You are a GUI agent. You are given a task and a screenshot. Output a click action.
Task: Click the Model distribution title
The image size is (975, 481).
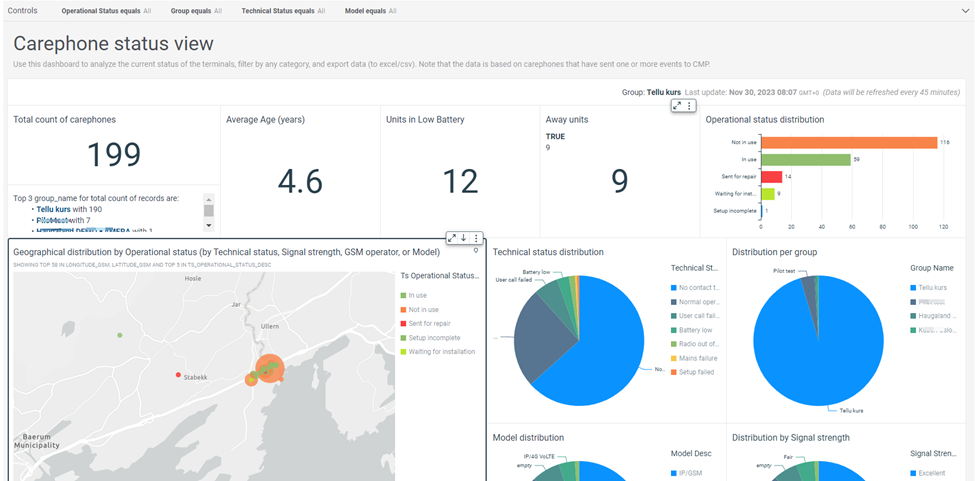[x=528, y=437]
